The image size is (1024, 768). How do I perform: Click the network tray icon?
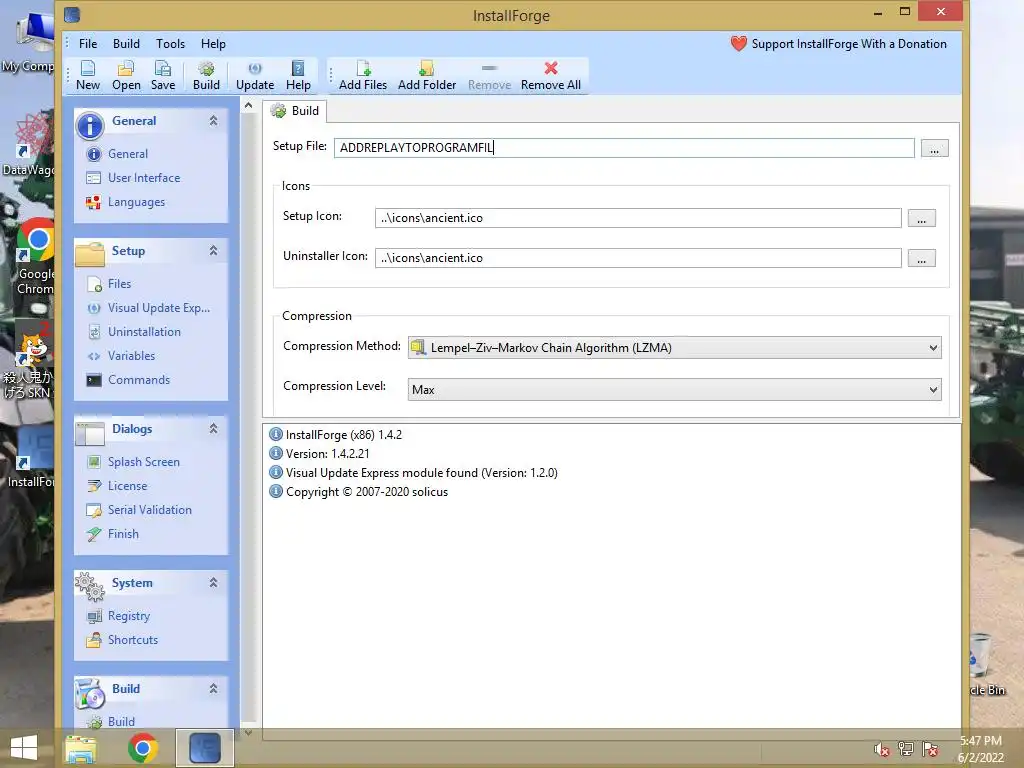[x=906, y=749]
